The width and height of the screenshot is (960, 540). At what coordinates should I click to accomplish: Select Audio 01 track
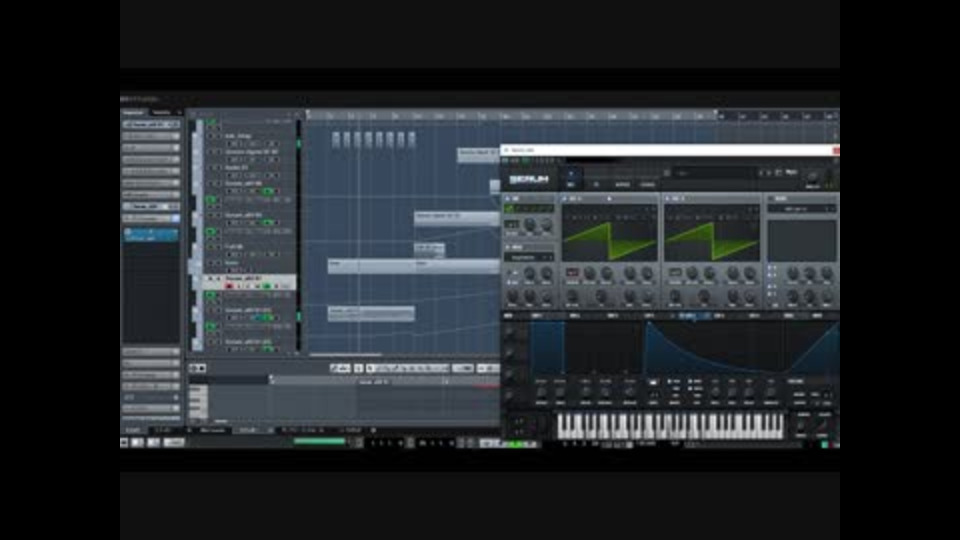(236, 167)
